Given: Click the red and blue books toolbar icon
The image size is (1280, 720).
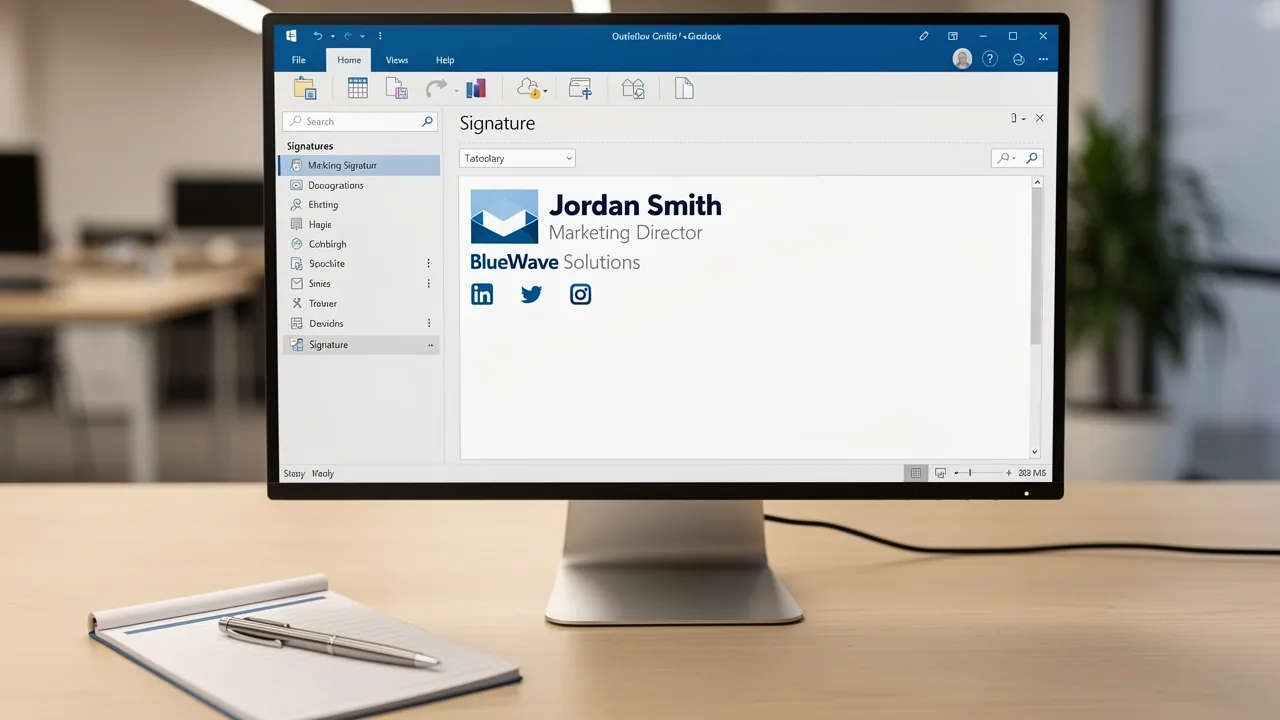Looking at the screenshot, I should 476,88.
